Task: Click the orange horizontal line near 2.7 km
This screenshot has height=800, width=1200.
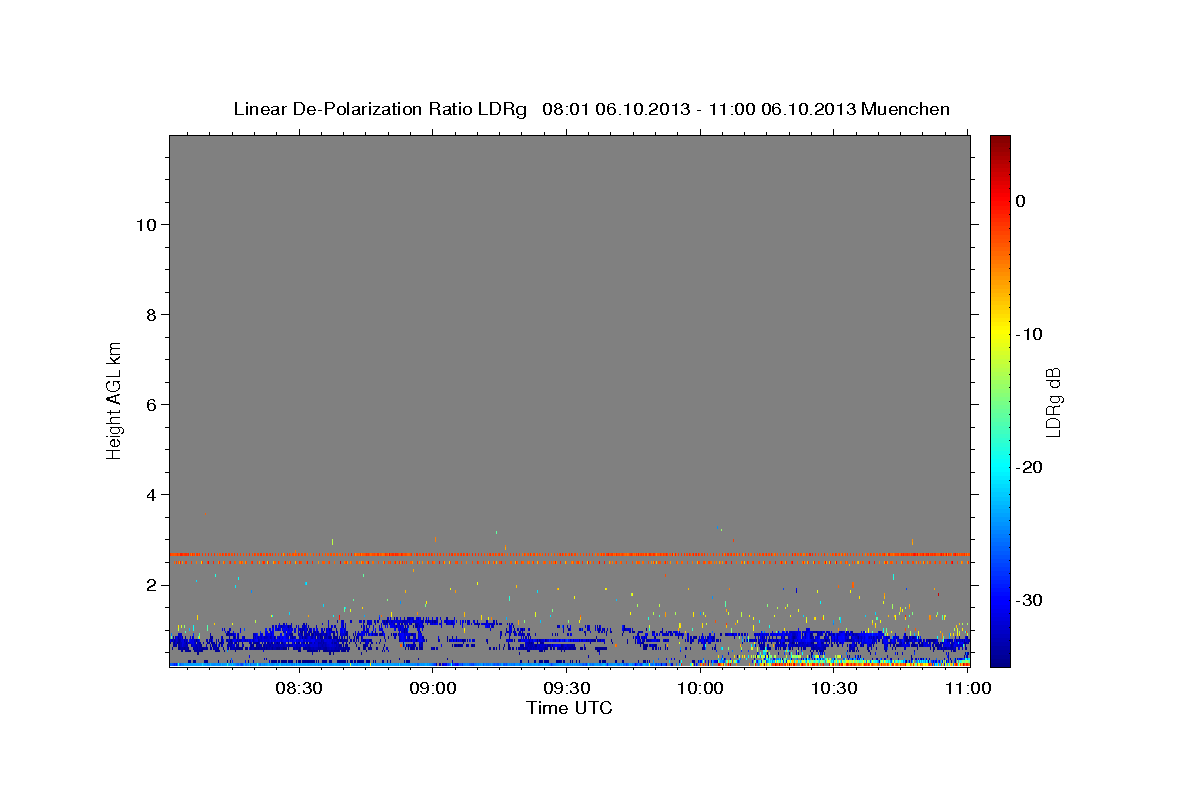Action: (569, 554)
